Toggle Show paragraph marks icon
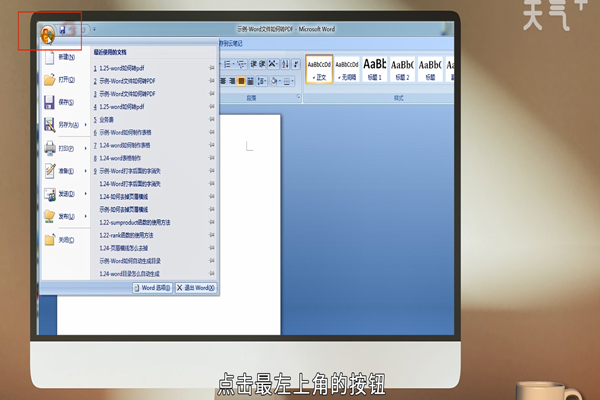Screen dimensions: 600x400 tap(296, 64)
